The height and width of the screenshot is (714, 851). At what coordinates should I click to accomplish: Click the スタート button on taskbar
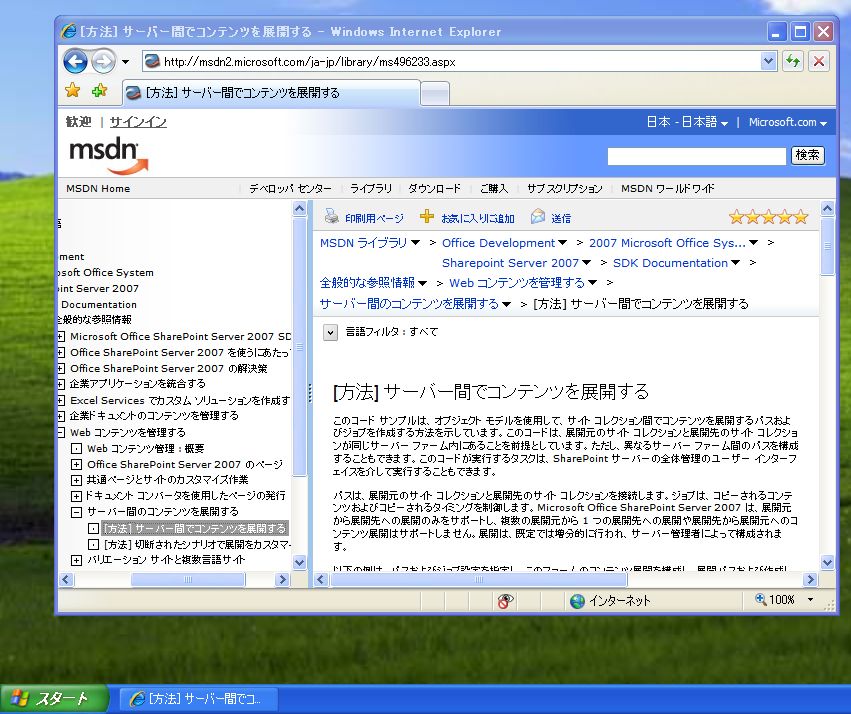54,699
